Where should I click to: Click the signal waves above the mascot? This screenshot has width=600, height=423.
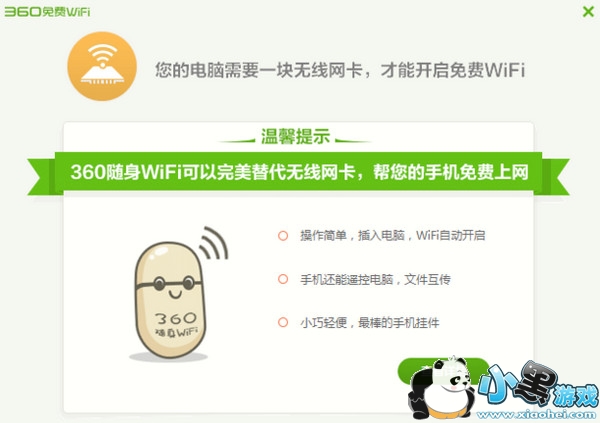click(214, 242)
